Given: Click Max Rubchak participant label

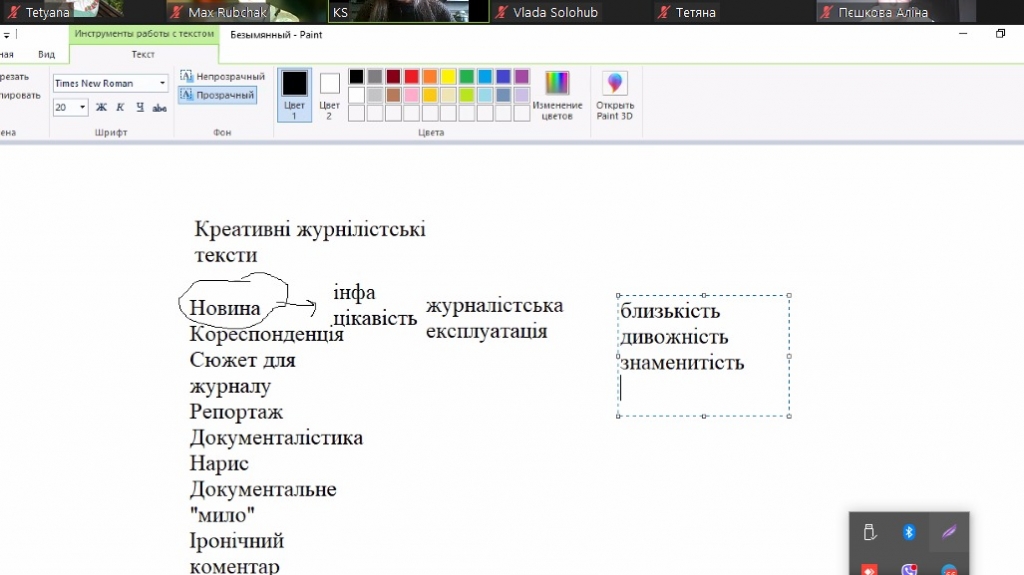Looking at the screenshot, I should coord(227,12).
